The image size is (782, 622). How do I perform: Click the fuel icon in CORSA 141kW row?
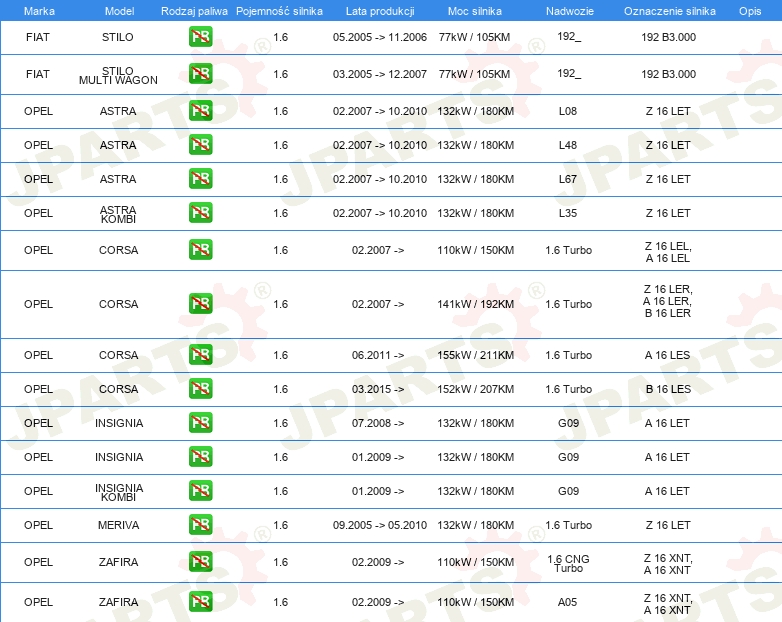[x=200, y=304]
